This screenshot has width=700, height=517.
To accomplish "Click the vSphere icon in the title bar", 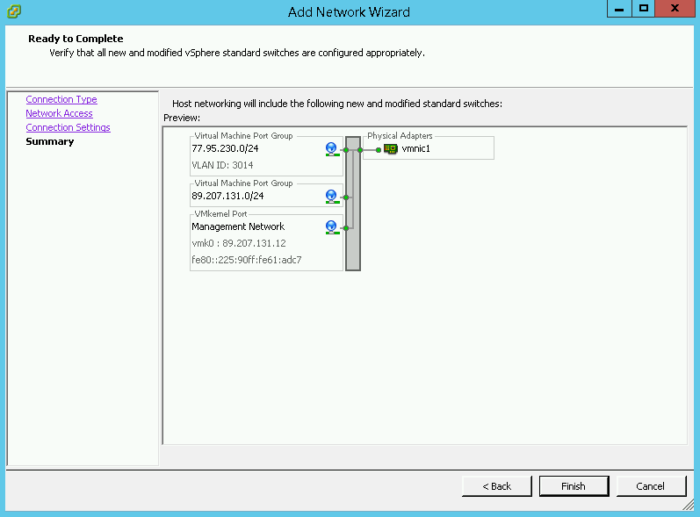I will tap(14, 11).
